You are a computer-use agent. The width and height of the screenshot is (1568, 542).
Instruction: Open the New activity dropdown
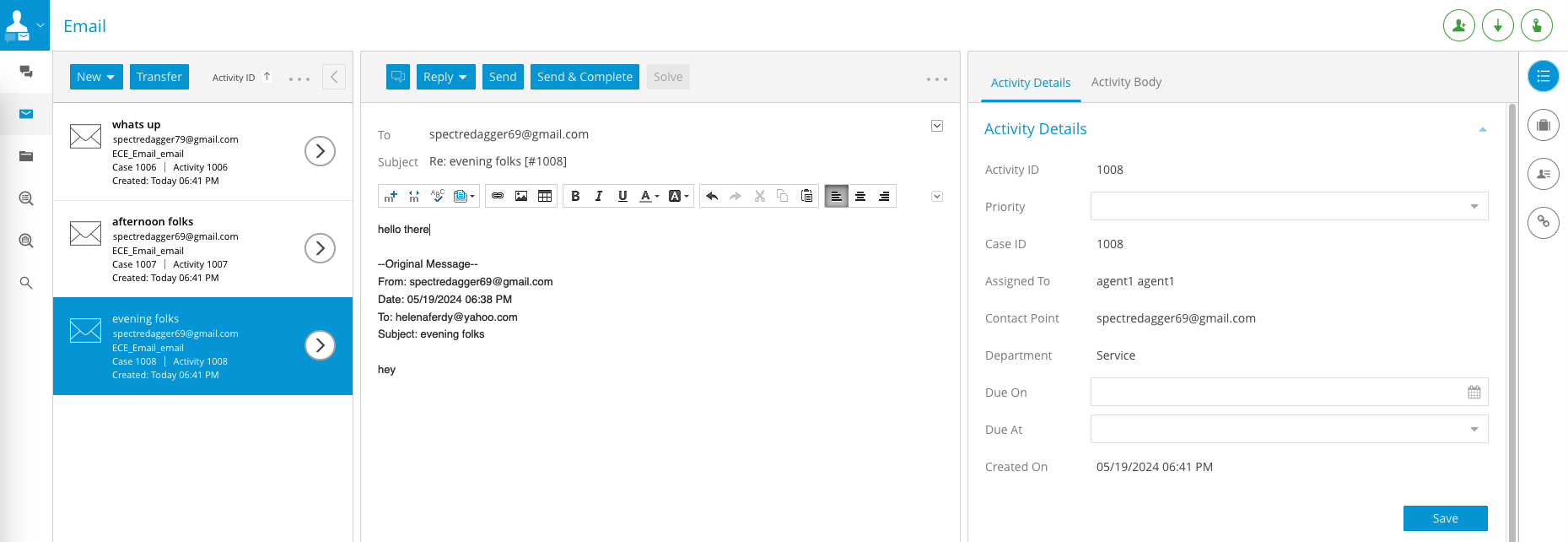(96, 77)
